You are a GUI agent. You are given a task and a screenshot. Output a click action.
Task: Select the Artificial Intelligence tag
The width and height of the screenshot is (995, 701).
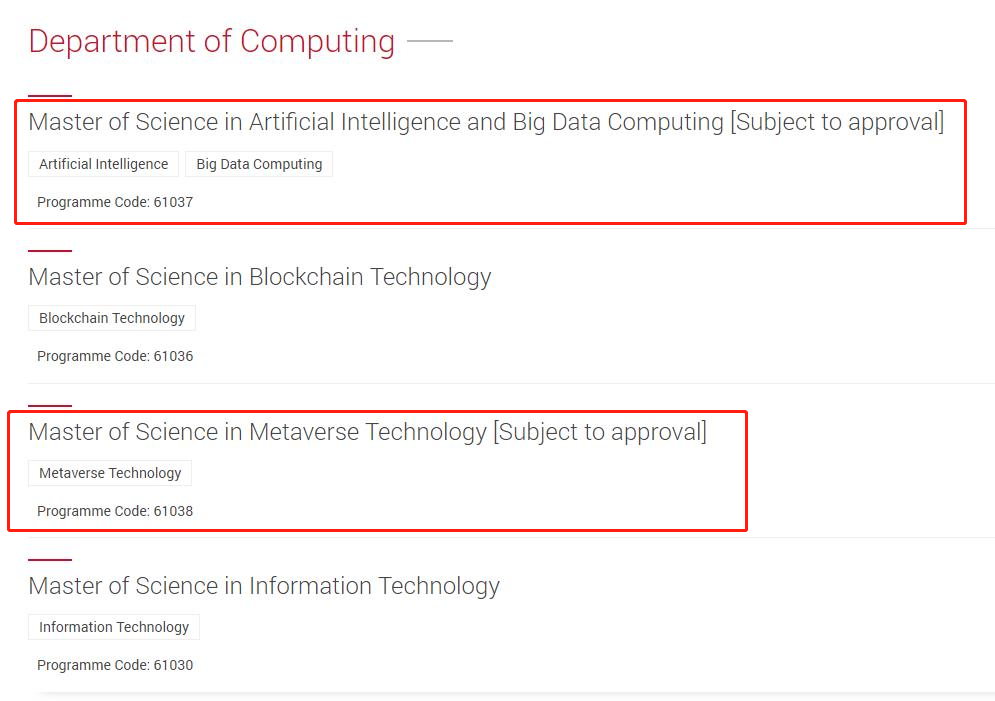[x=104, y=164]
